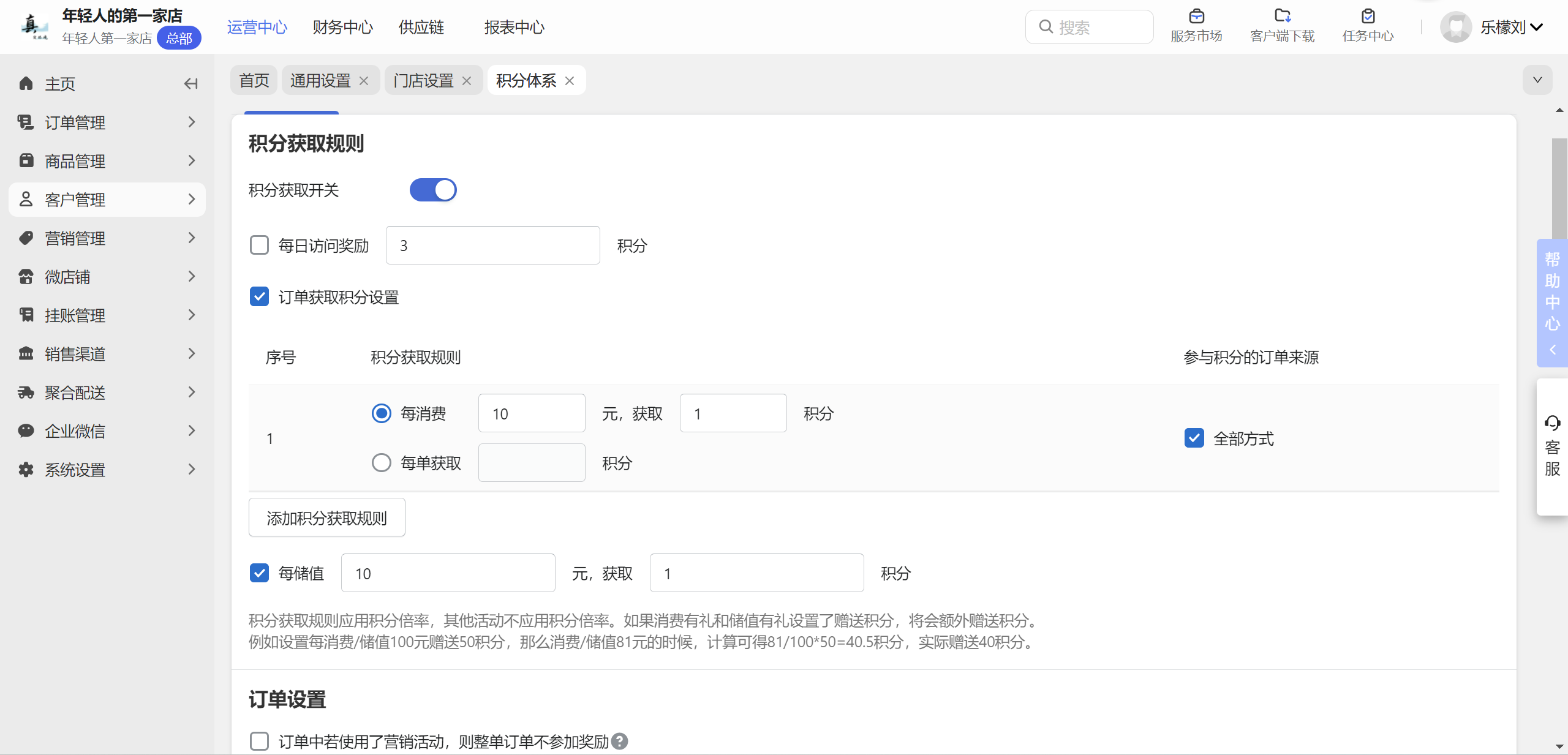The image size is (1568, 755).
Task: Open 客户端下载 download icon
Action: [x=1282, y=17]
